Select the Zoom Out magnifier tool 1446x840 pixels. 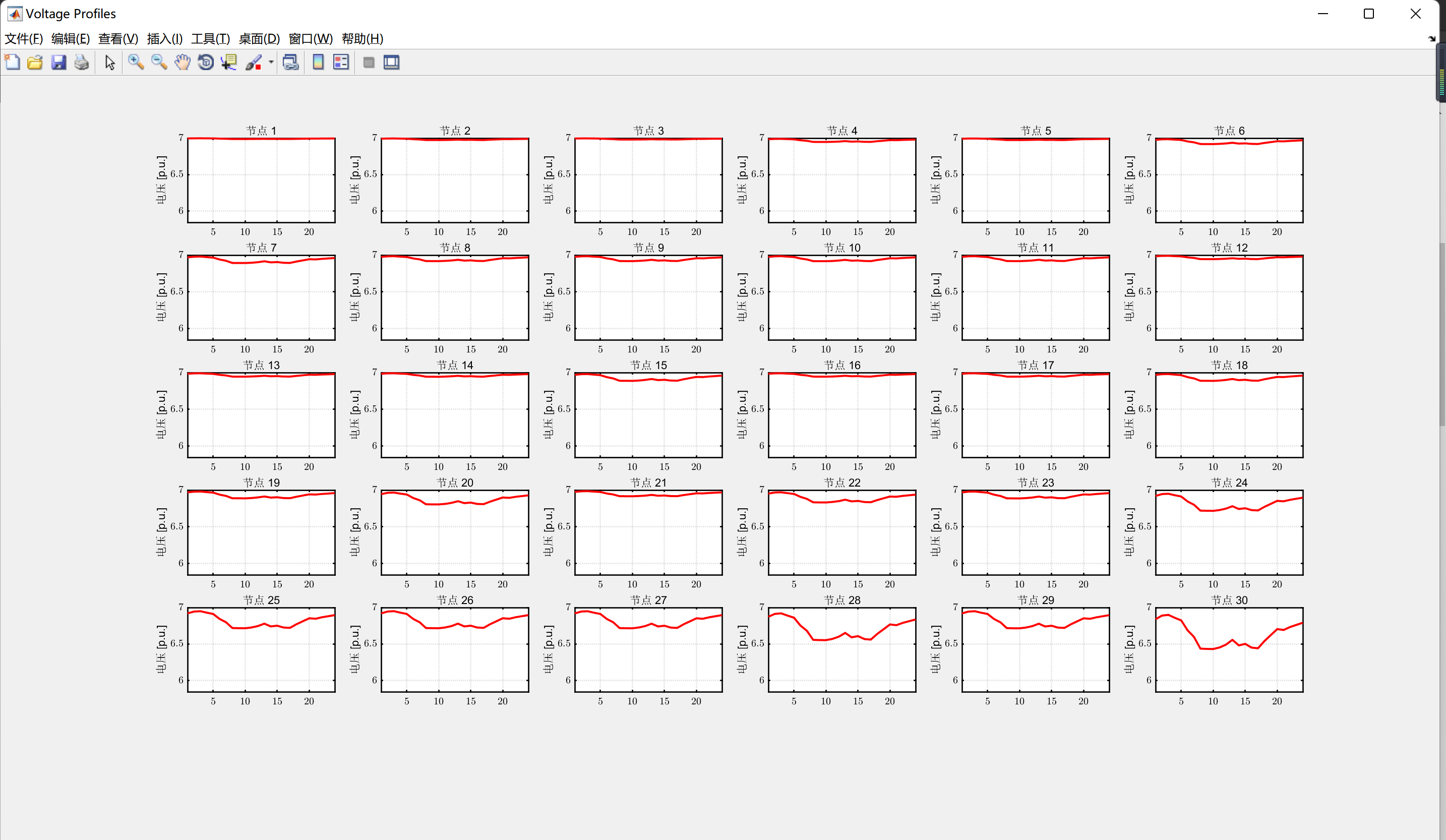click(159, 62)
